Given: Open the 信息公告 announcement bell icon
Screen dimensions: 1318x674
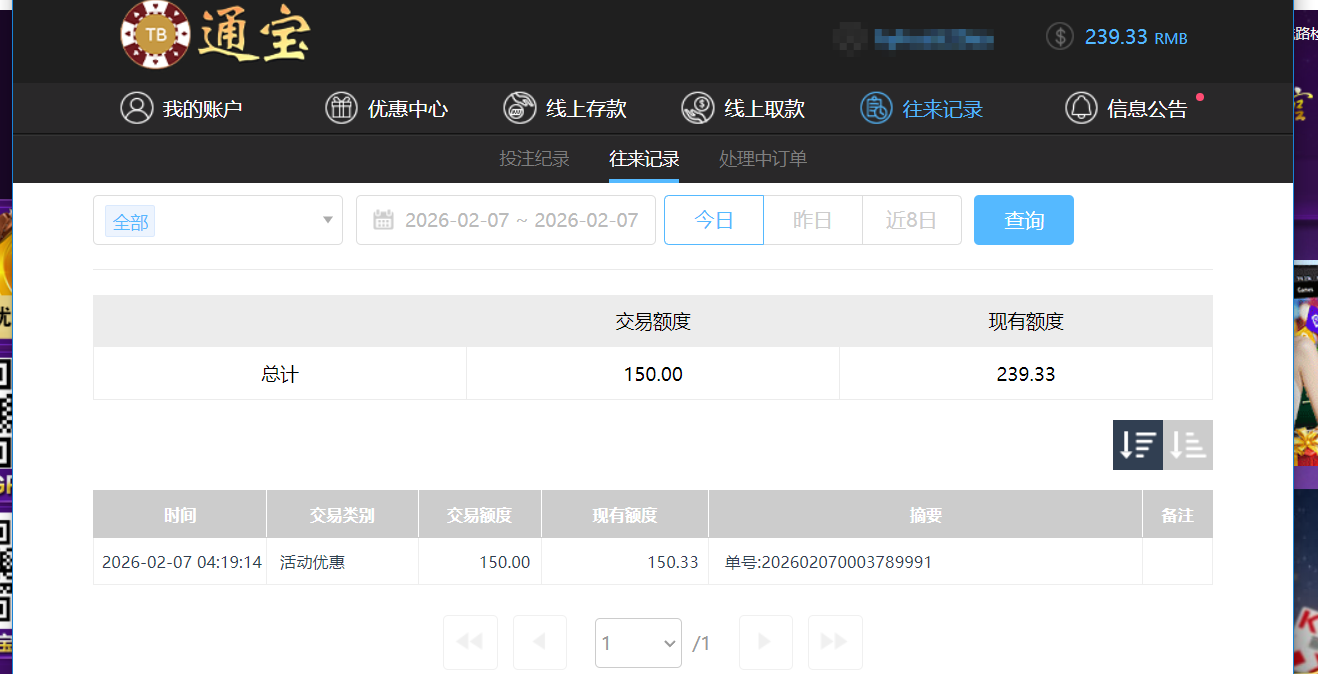Looking at the screenshot, I should tap(1081, 108).
